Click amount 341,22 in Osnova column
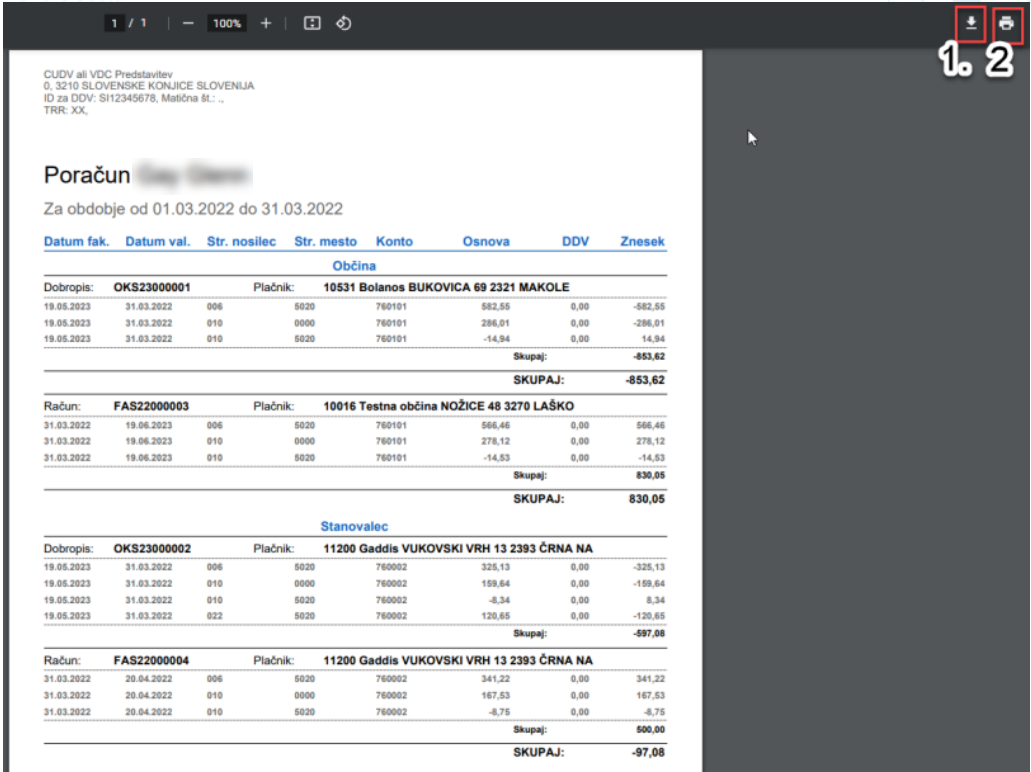 click(x=495, y=679)
